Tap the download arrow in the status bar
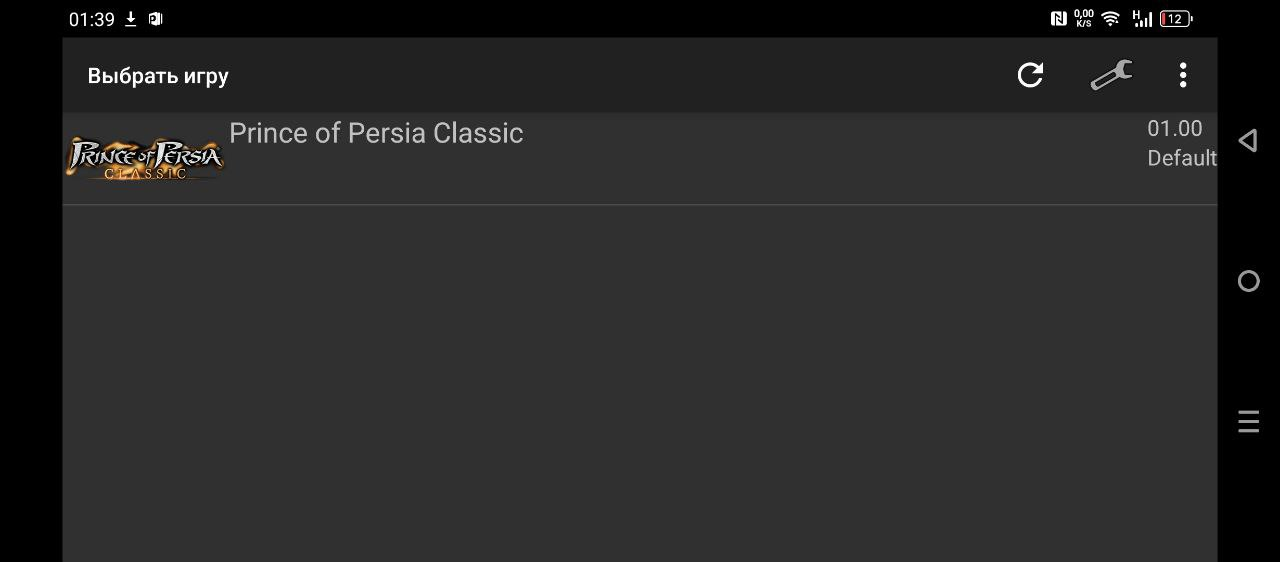Viewport: 1280px width, 562px height. click(x=130, y=19)
